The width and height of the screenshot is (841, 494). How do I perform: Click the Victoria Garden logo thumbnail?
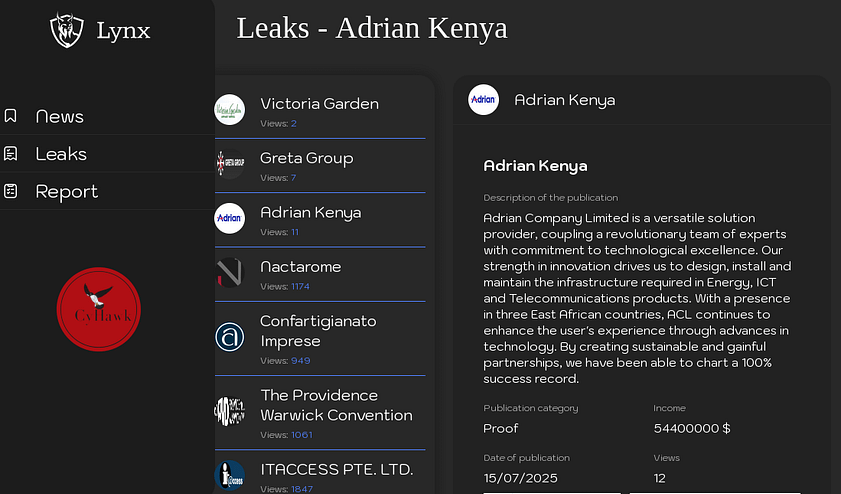tap(230, 110)
